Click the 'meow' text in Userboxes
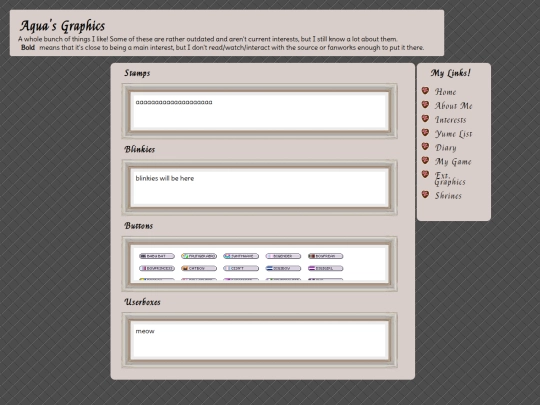Viewport: 540px width, 405px height. click(145, 331)
